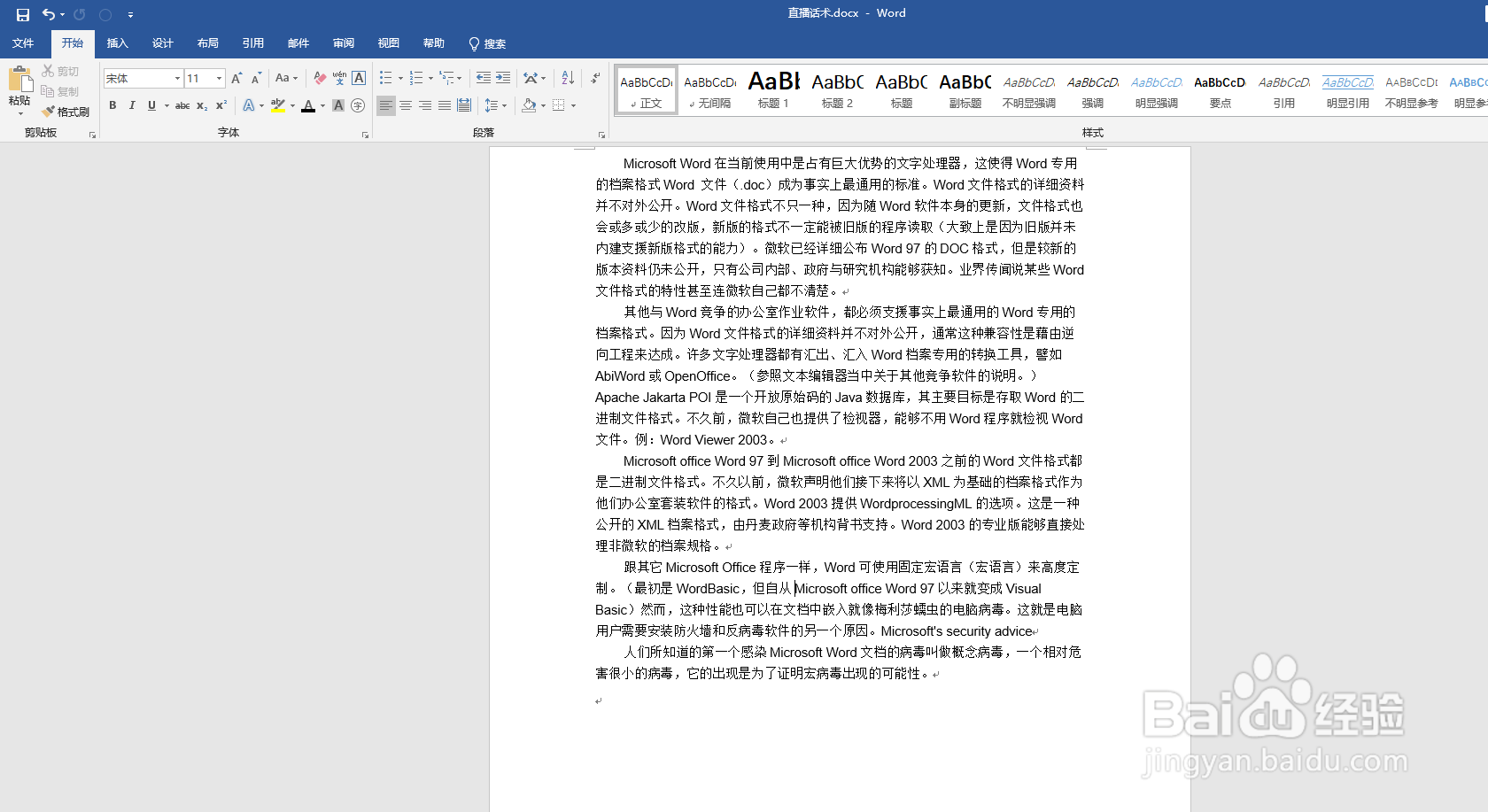
Task: Apply strikethrough formatting
Action: point(182,105)
